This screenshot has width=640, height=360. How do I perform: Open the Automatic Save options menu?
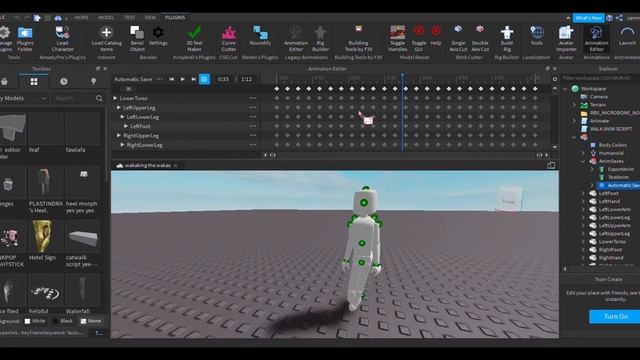(160, 79)
